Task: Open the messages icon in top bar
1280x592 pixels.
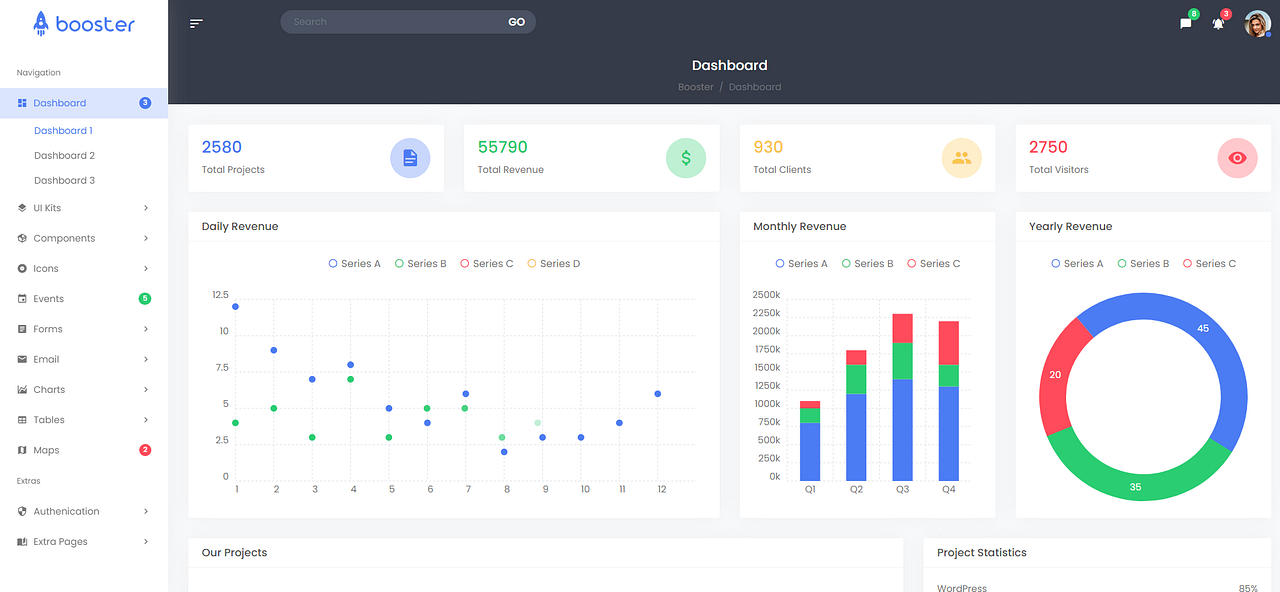Action: point(1184,23)
